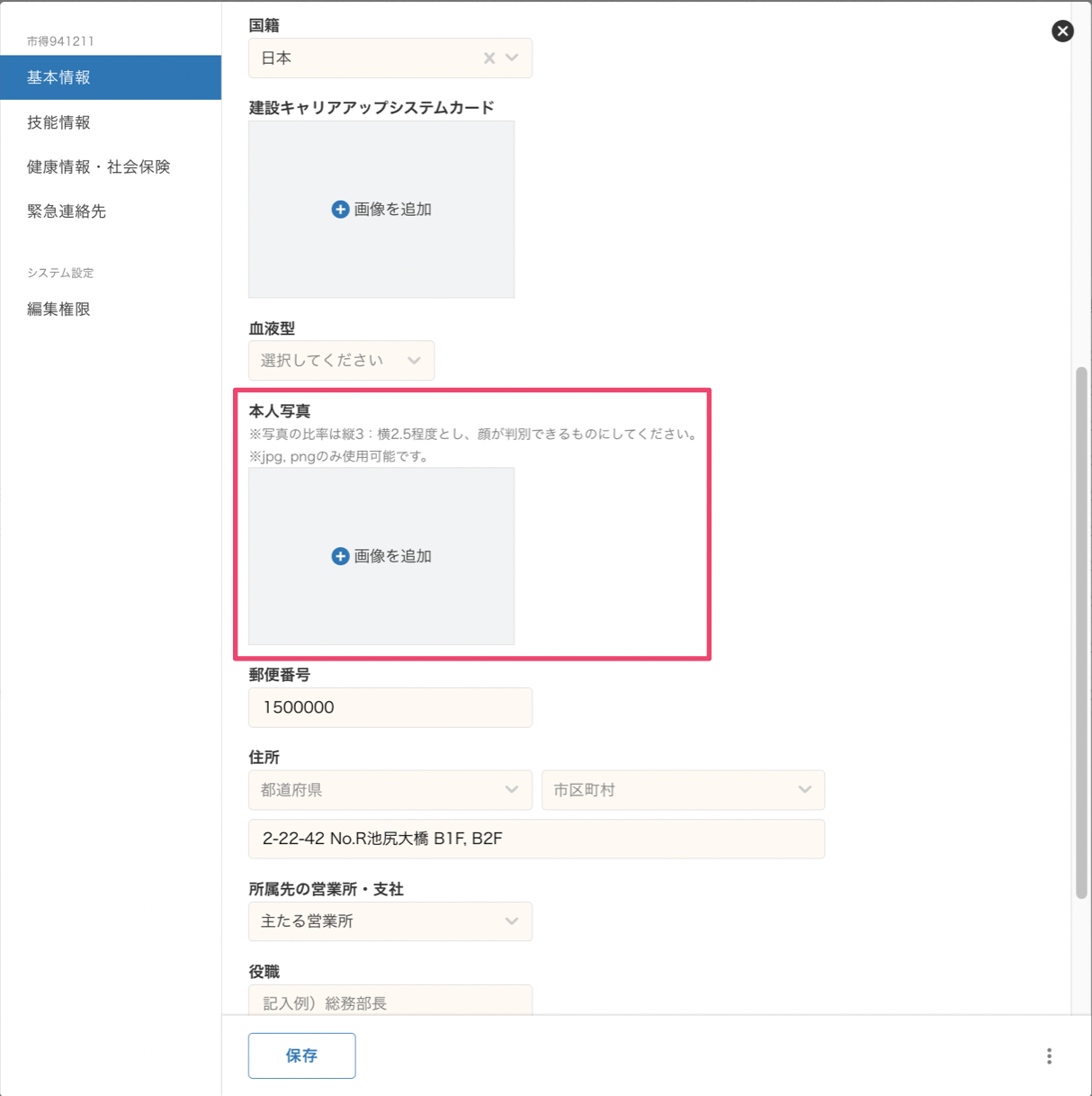This screenshot has width=1092, height=1096.
Task: Focus the 役職 input field
Action: [x=389, y=1002]
